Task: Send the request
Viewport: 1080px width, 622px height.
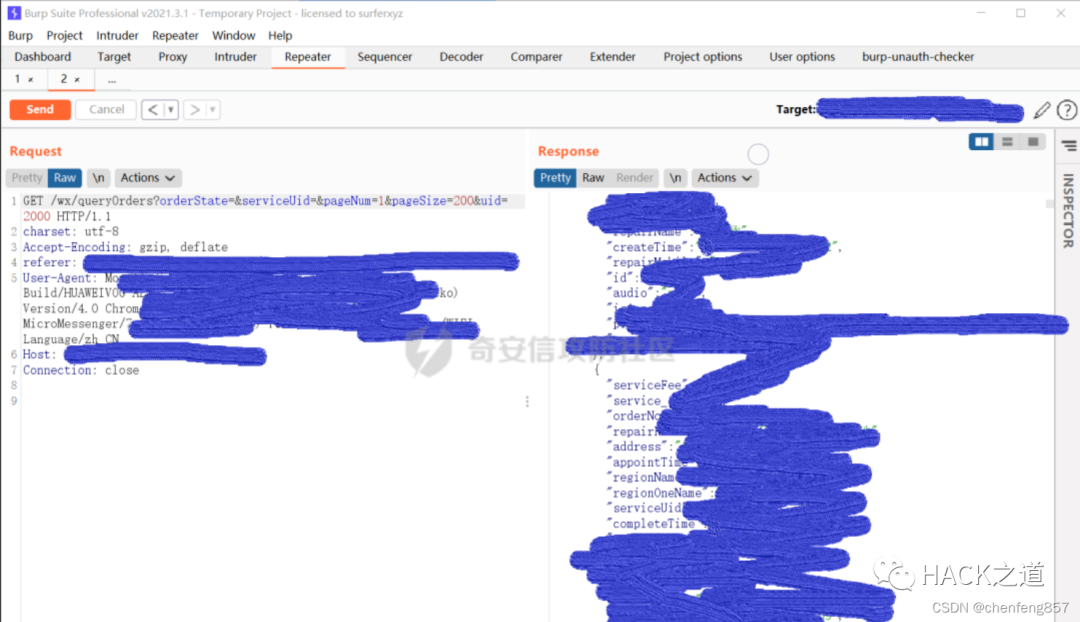Action: pyautogui.click(x=40, y=110)
